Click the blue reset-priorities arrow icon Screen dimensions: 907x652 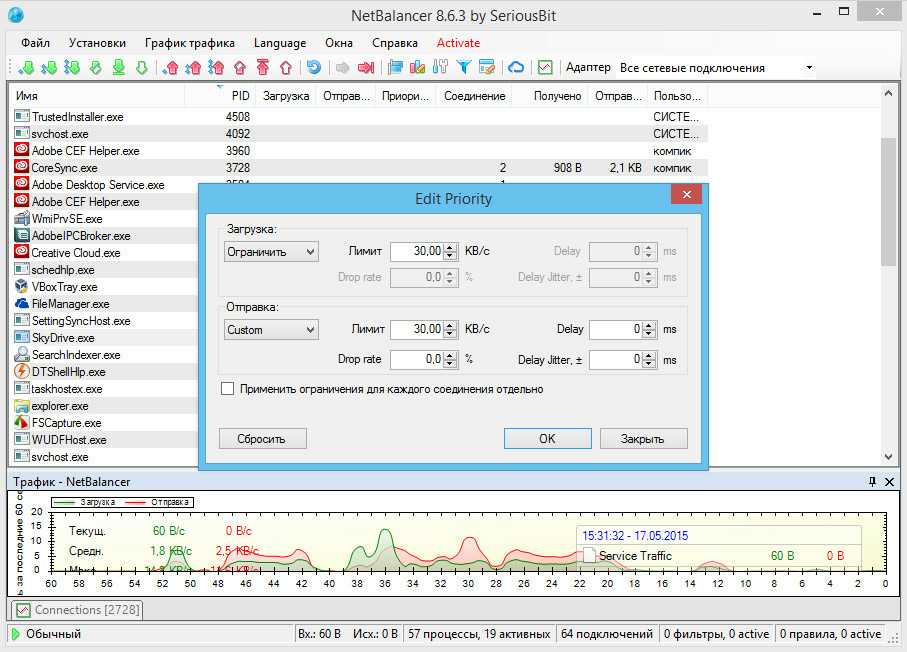click(314, 68)
